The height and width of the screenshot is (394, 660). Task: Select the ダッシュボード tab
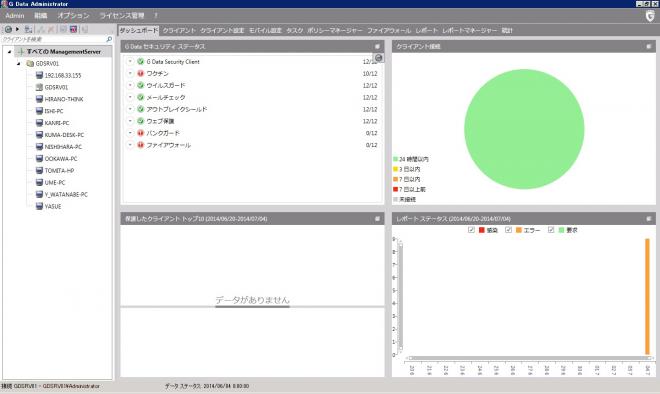pyautogui.click(x=138, y=30)
